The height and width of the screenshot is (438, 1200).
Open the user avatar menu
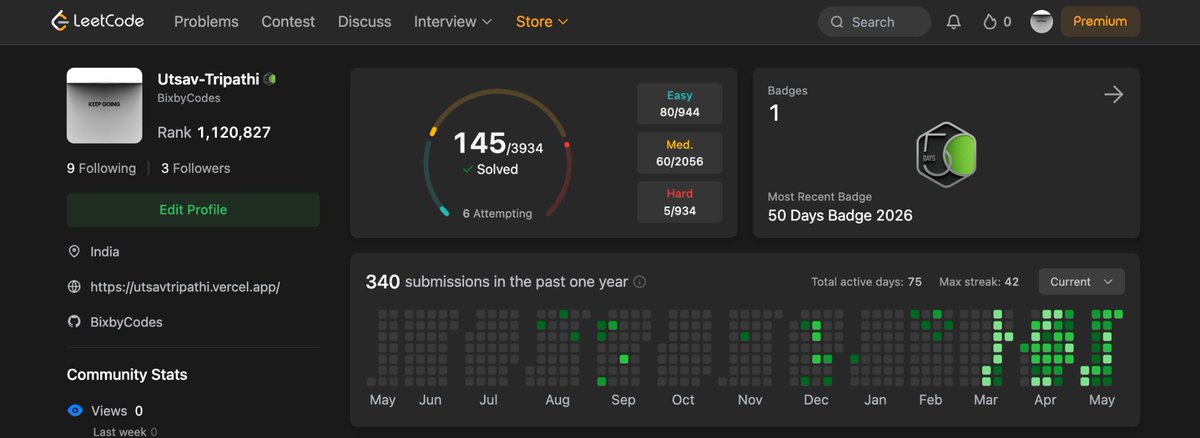point(1042,21)
